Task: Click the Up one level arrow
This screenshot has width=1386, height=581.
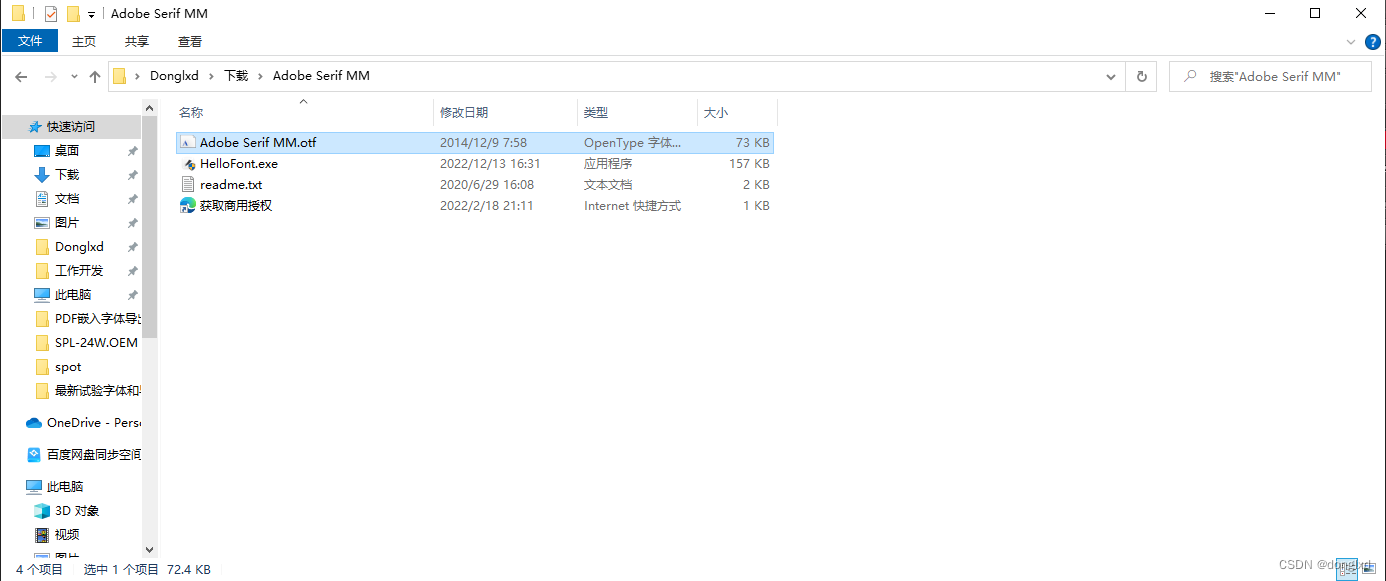Action: [x=95, y=76]
